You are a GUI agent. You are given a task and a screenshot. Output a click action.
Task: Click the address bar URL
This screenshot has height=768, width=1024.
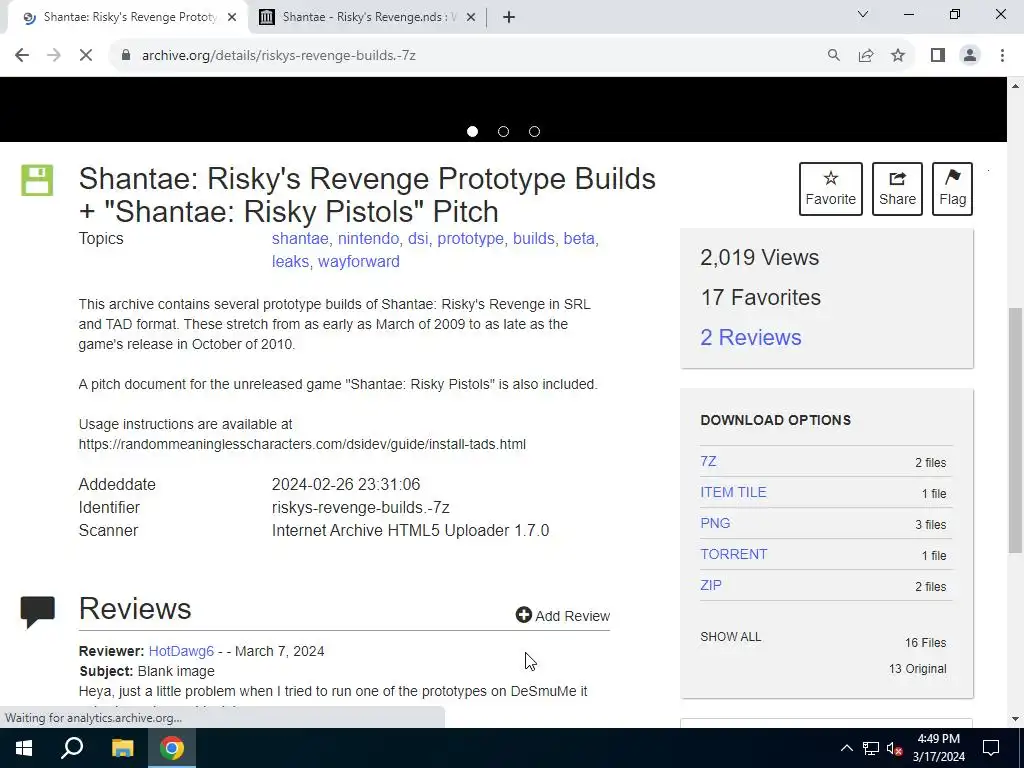tap(278, 56)
